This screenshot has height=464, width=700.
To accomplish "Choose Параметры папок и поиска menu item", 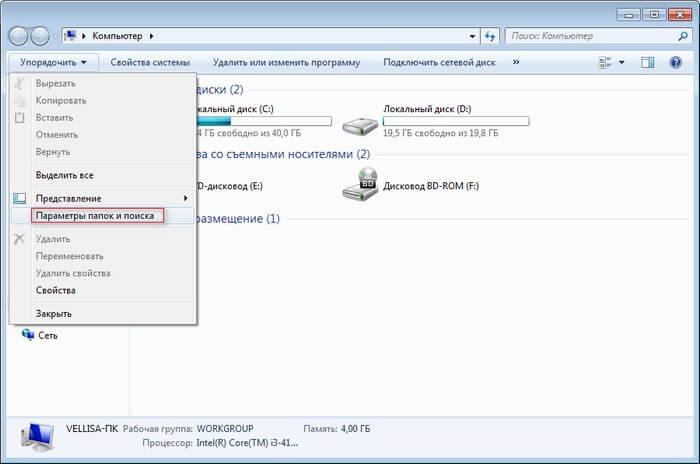I will click(x=94, y=215).
